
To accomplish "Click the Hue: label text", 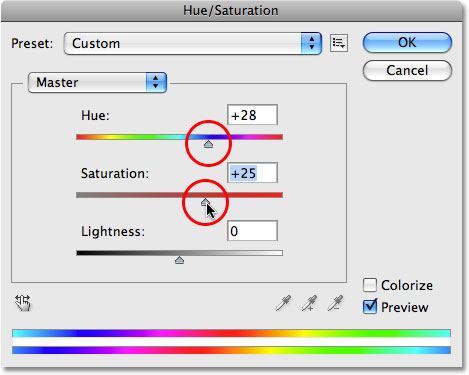I will point(95,115).
